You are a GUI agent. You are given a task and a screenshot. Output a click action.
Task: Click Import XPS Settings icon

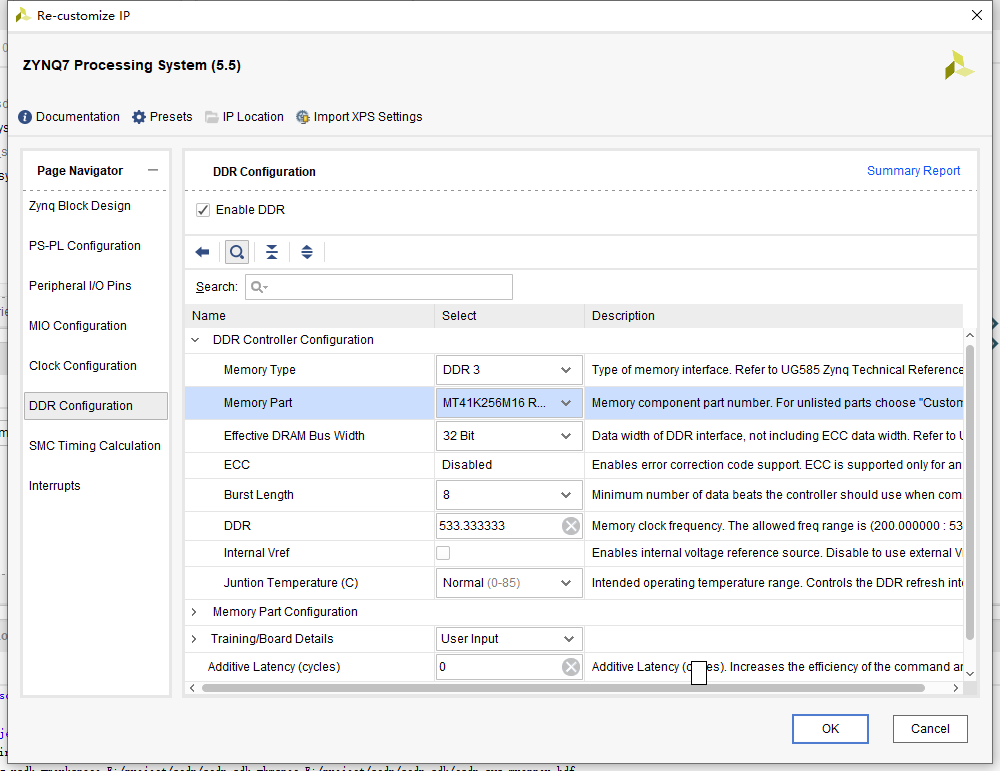[x=303, y=117]
